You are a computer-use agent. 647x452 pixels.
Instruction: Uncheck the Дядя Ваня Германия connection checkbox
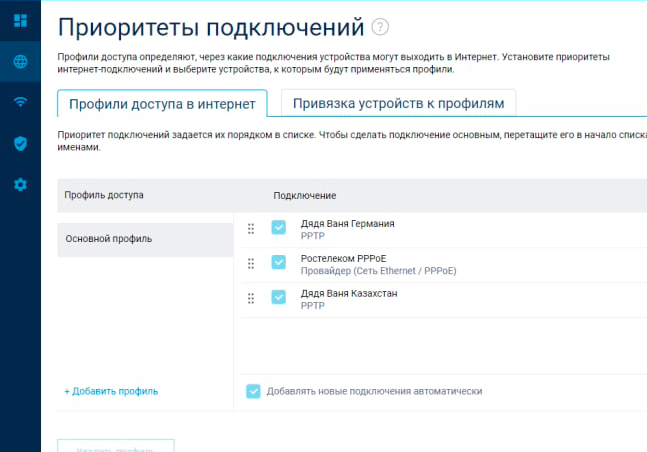pyautogui.click(x=279, y=227)
